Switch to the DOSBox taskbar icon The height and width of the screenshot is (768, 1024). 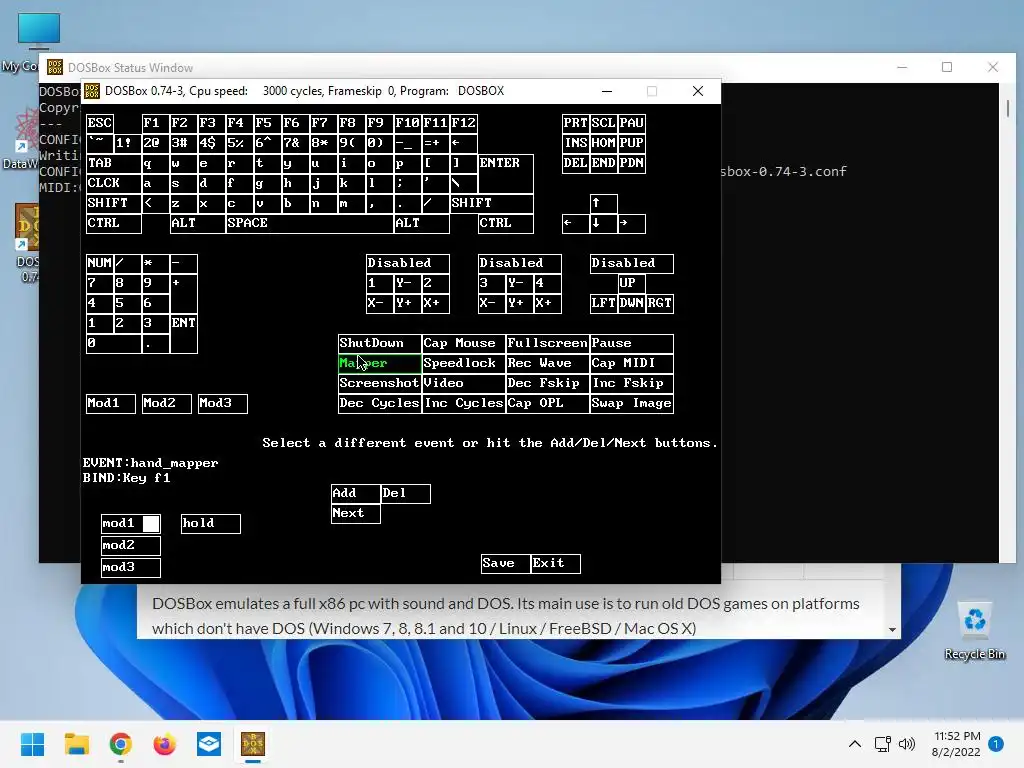(x=253, y=744)
